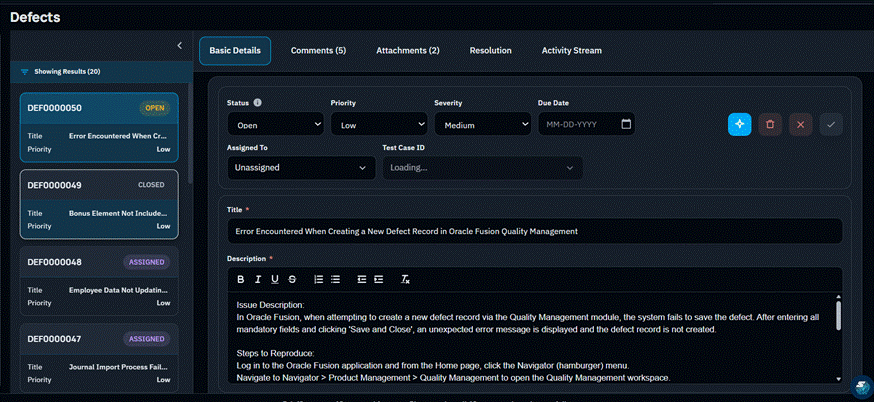Click the ASSIGNED badge on DEF0000048
The image size is (874, 402).
coord(147,262)
